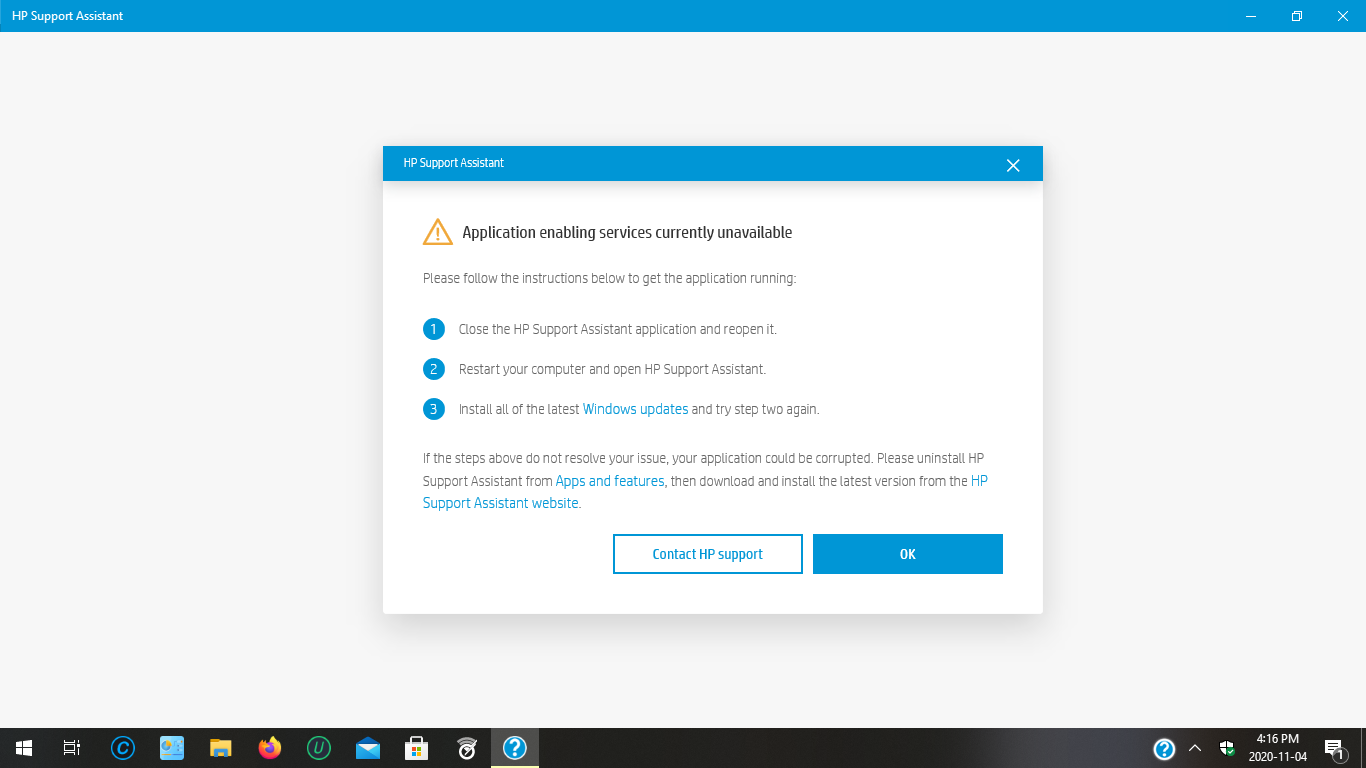The height and width of the screenshot is (768, 1366).
Task: Close the HP Support Assistant error dialog
Action: [1013, 165]
